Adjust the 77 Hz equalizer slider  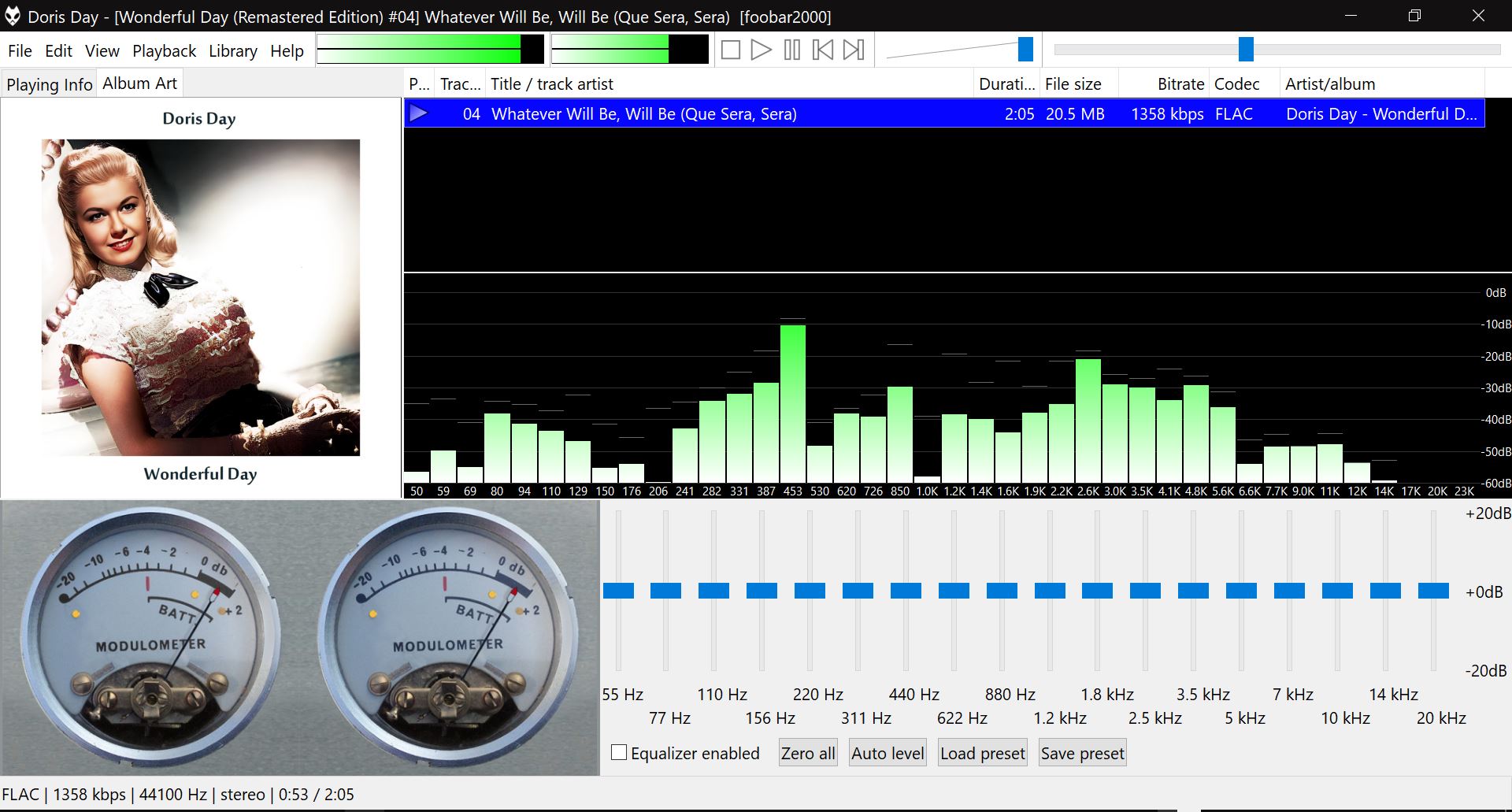666,591
